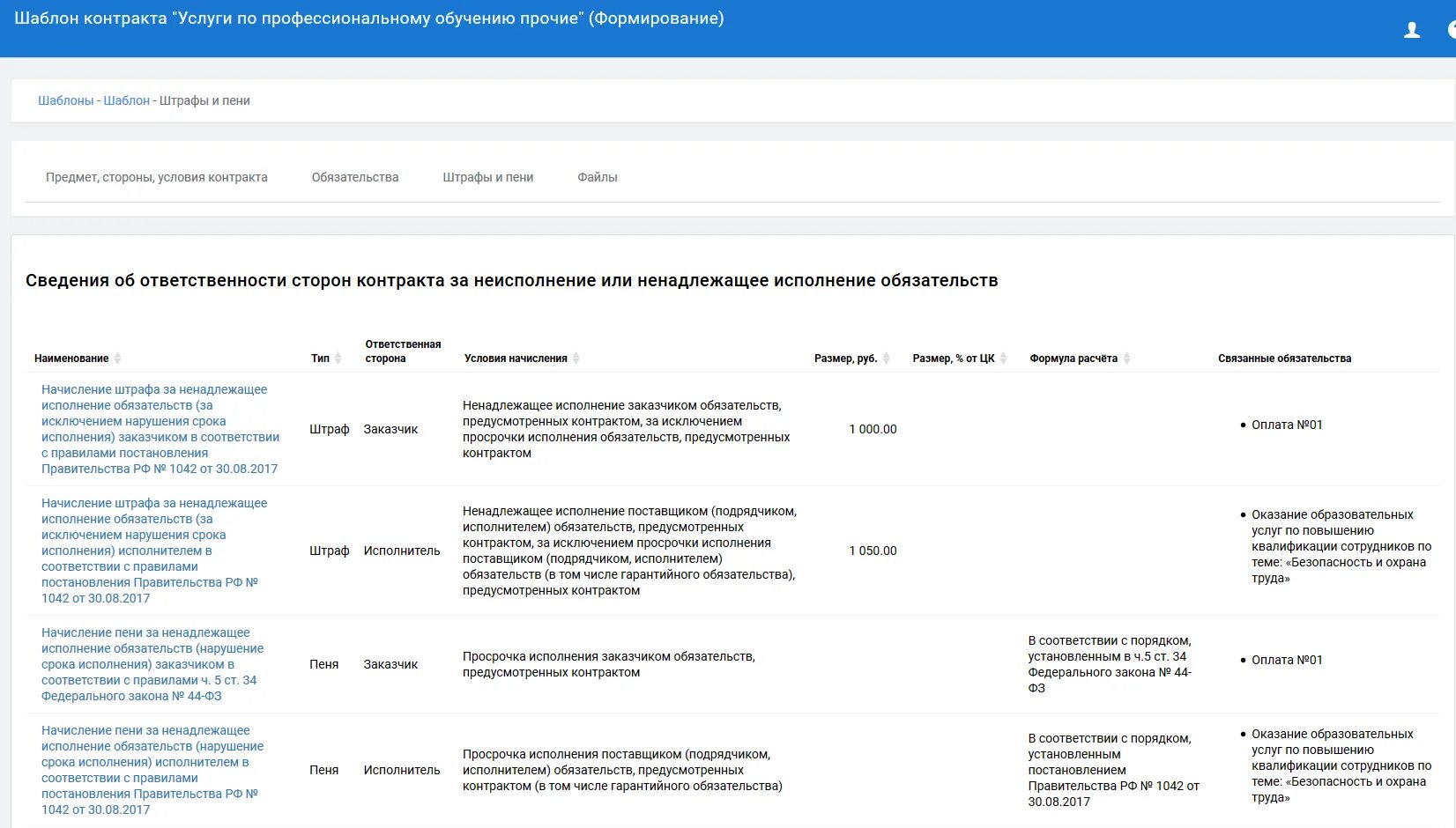Click the Сведения об ответственности сторон heading
This screenshot has width=1456, height=828.
(512, 281)
